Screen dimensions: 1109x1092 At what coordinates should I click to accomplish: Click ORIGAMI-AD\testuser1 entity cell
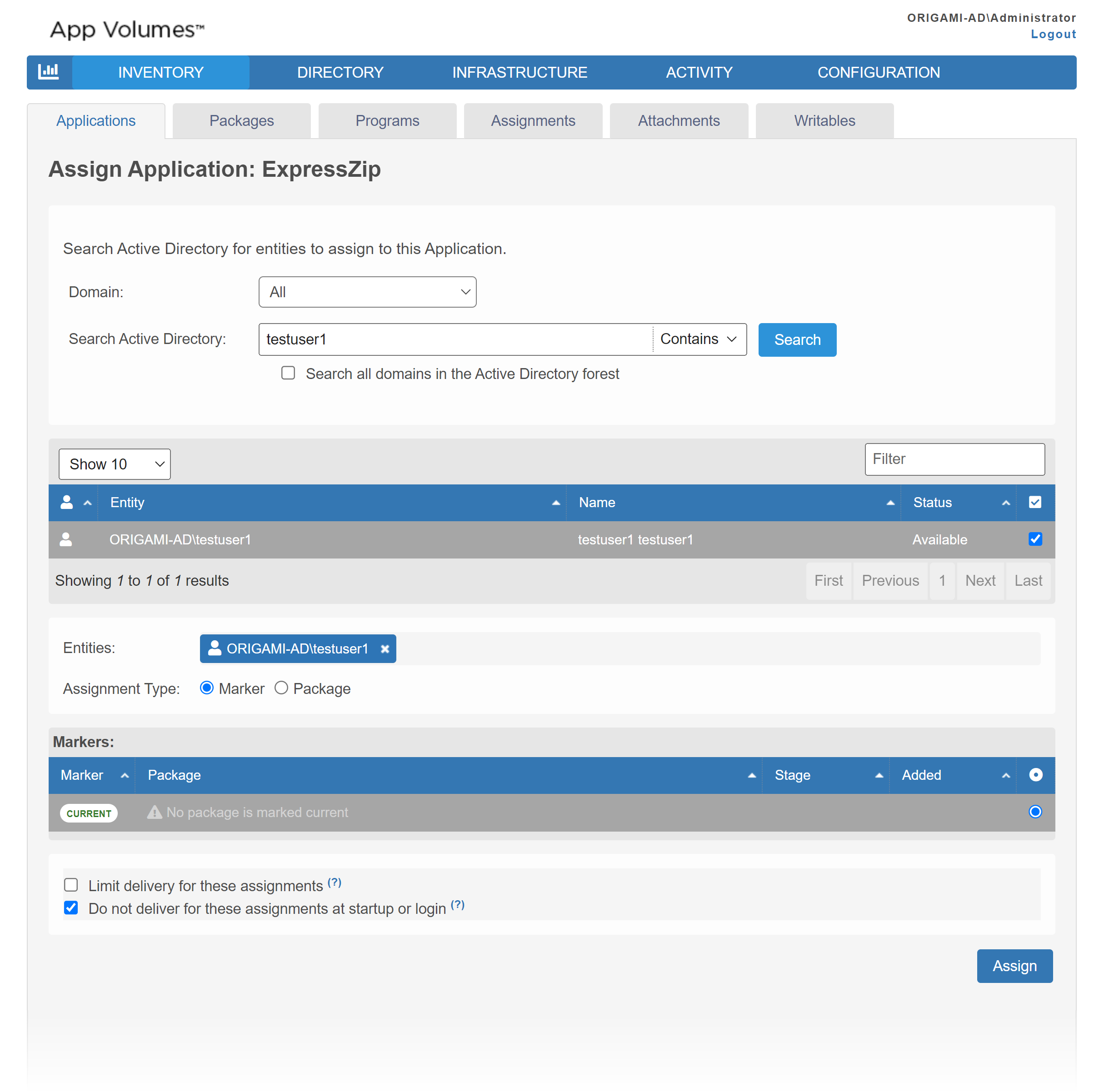[180, 539]
